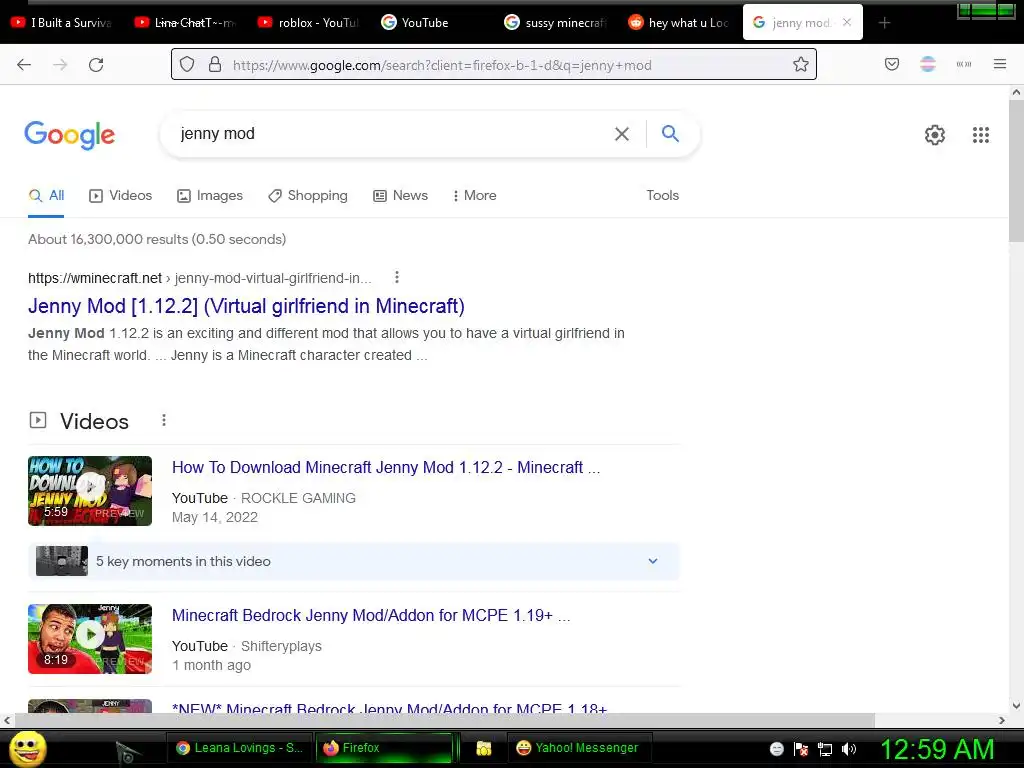Image resolution: width=1024 pixels, height=768 pixels.
Task: Save page to Pocket icon
Action: tap(892, 64)
